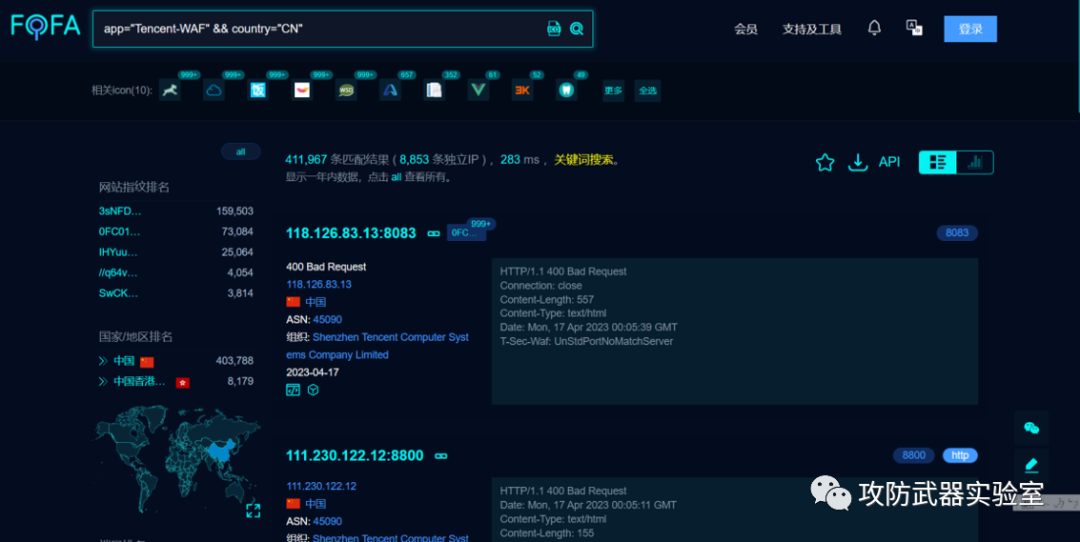
Task: Click the search magnifier icon
Action: click(x=577, y=28)
